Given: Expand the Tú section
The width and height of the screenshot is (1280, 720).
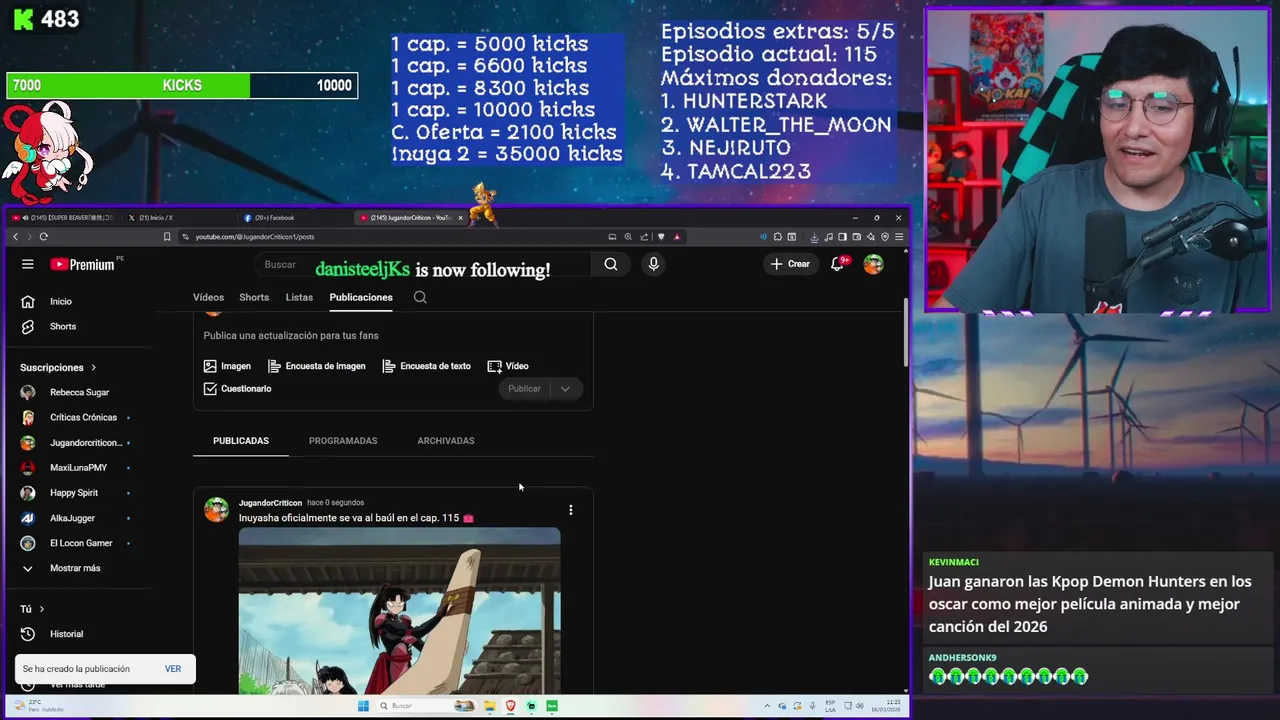Looking at the screenshot, I should pyautogui.click(x=32, y=609).
